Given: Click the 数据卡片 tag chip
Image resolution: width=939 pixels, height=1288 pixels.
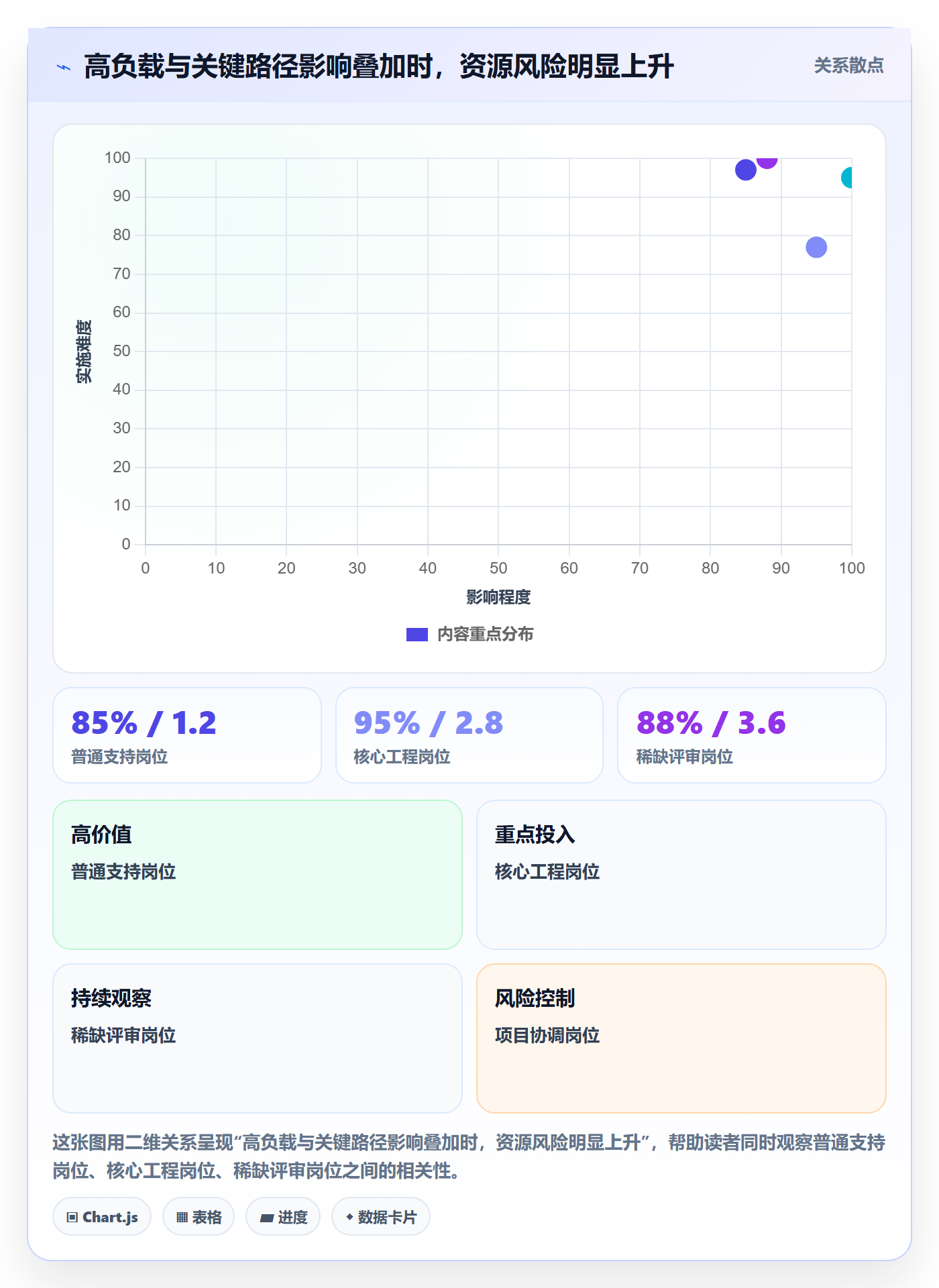Looking at the screenshot, I should 381,1217.
